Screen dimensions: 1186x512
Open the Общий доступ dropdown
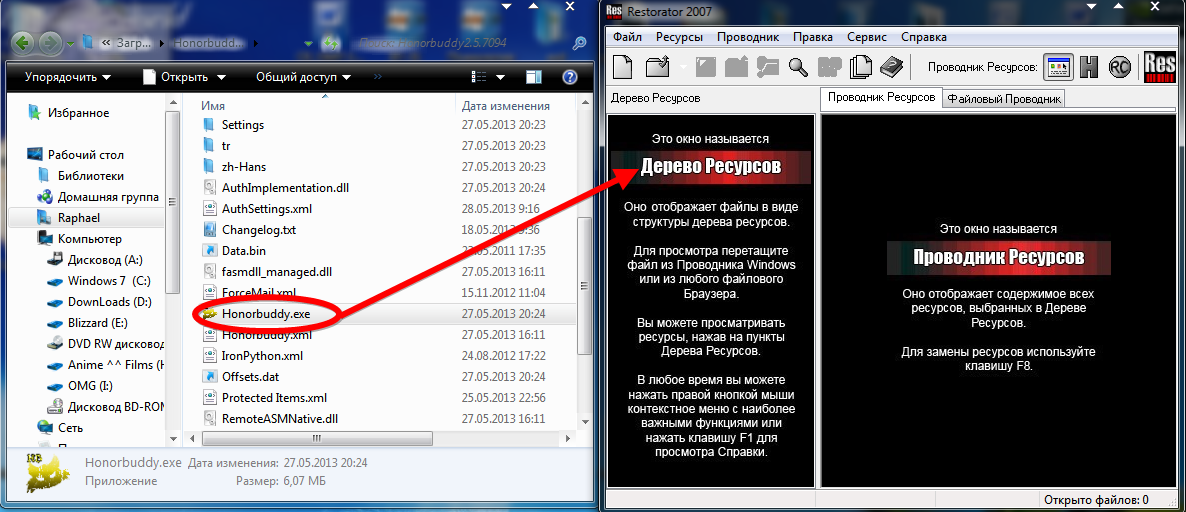tap(303, 77)
